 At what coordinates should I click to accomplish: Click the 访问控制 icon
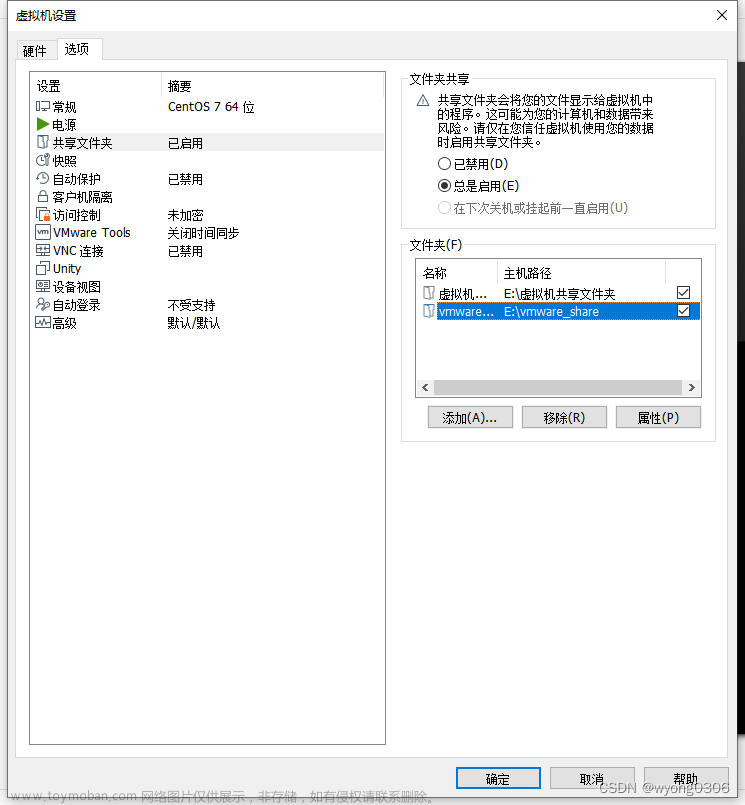point(43,214)
